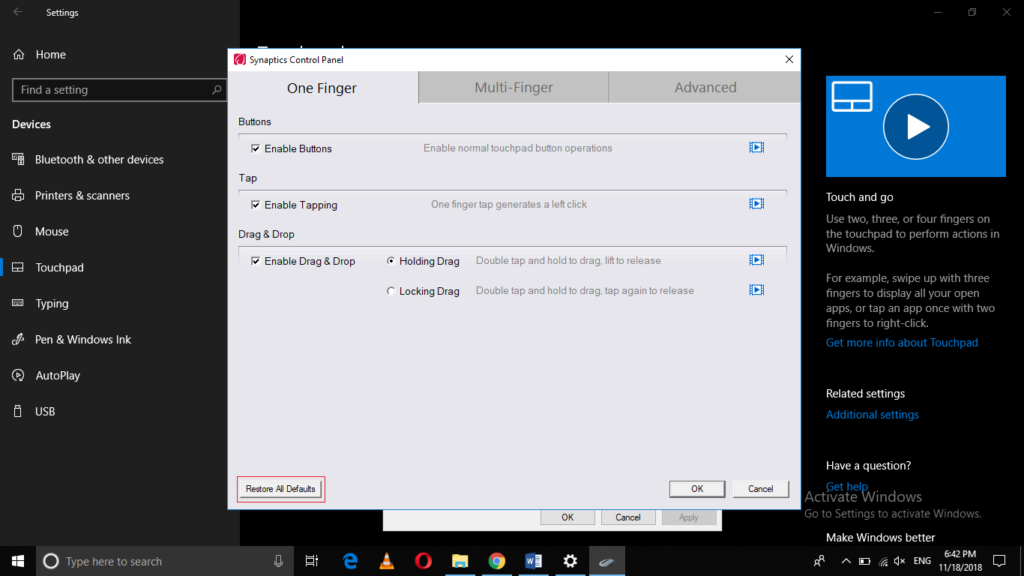1024x576 pixels.
Task: Play the Touch and go tutorial video
Action: pos(916,127)
